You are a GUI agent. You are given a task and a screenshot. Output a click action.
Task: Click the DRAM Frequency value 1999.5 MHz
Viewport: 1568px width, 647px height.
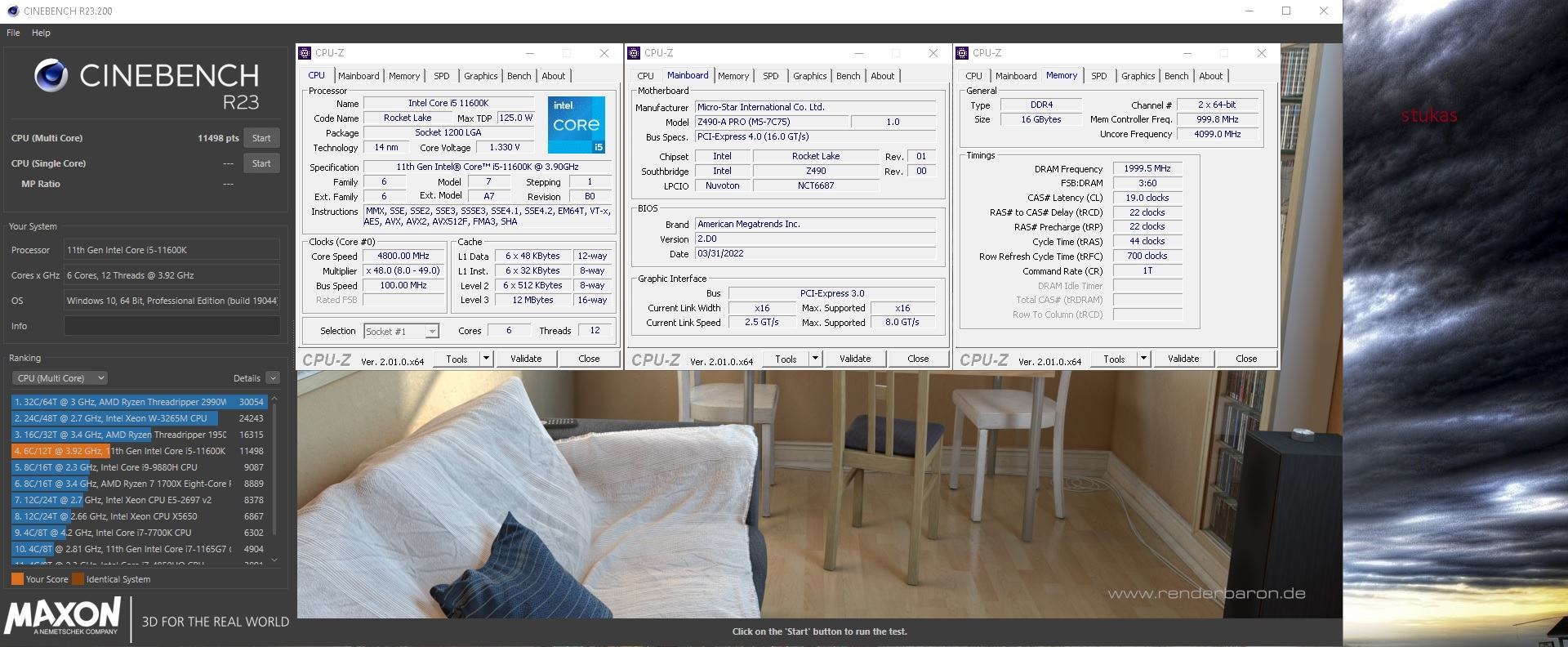click(1147, 168)
